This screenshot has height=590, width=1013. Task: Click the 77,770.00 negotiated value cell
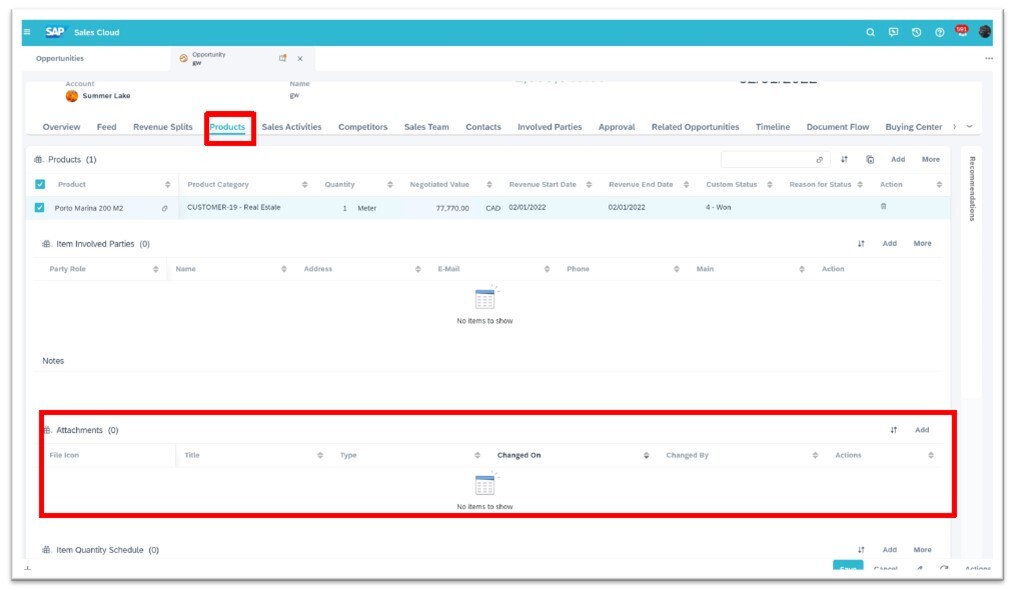(x=452, y=209)
